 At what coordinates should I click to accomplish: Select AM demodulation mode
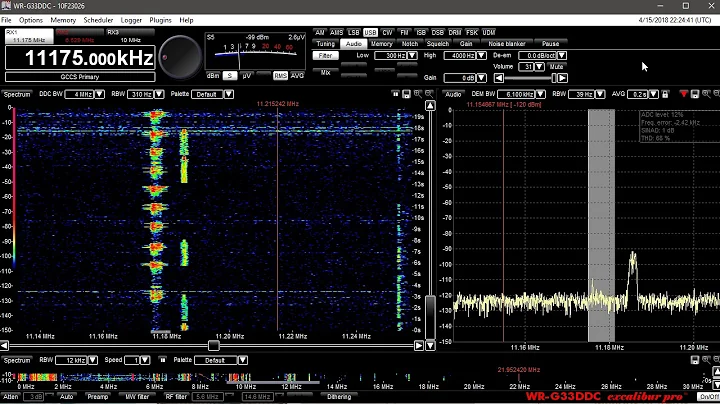click(x=320, y=33)
